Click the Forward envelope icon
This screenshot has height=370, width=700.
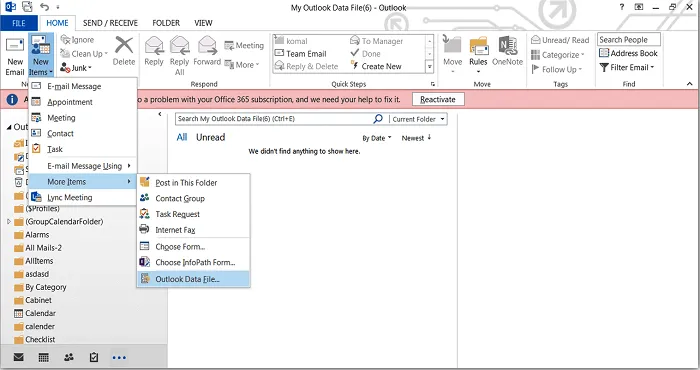click(x=207, y=45)
